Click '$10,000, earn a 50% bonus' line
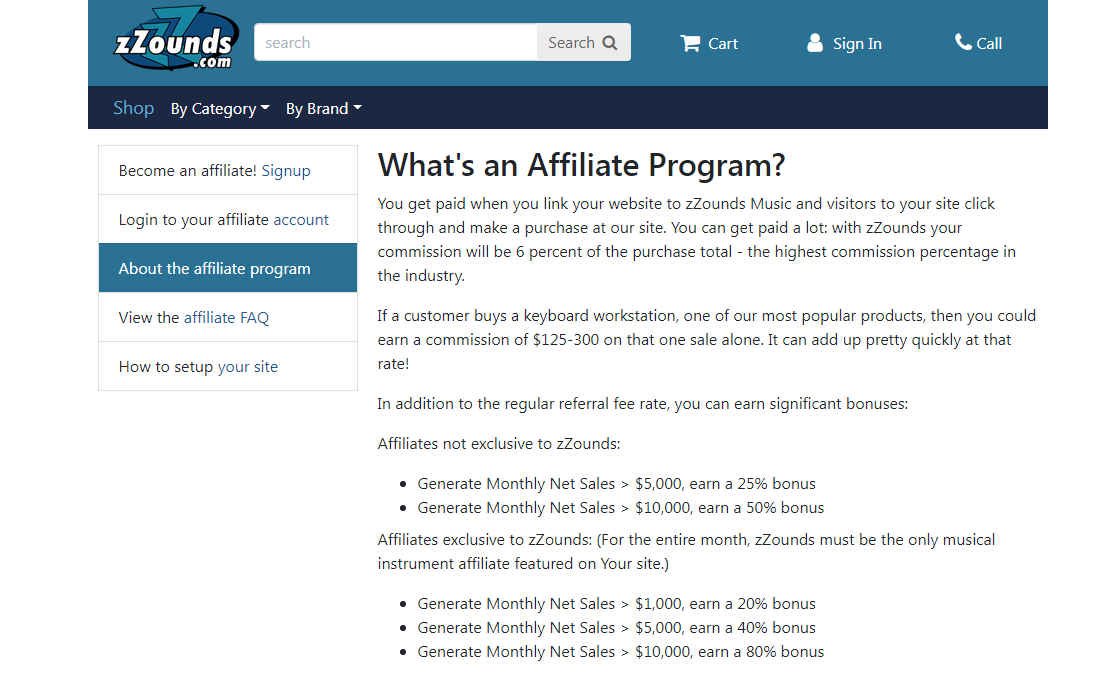Image resolution: width=1115 pixels, height=673 pixels. 620,508
